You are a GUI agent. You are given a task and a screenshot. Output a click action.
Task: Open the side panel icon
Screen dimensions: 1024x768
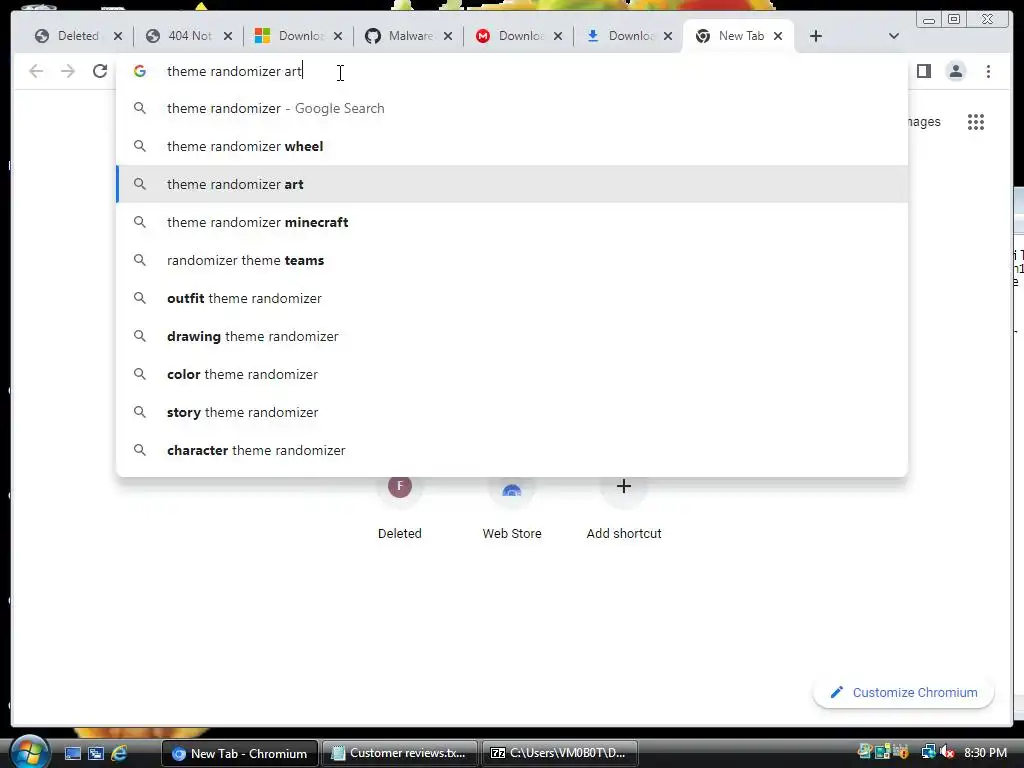pos(923,71)
